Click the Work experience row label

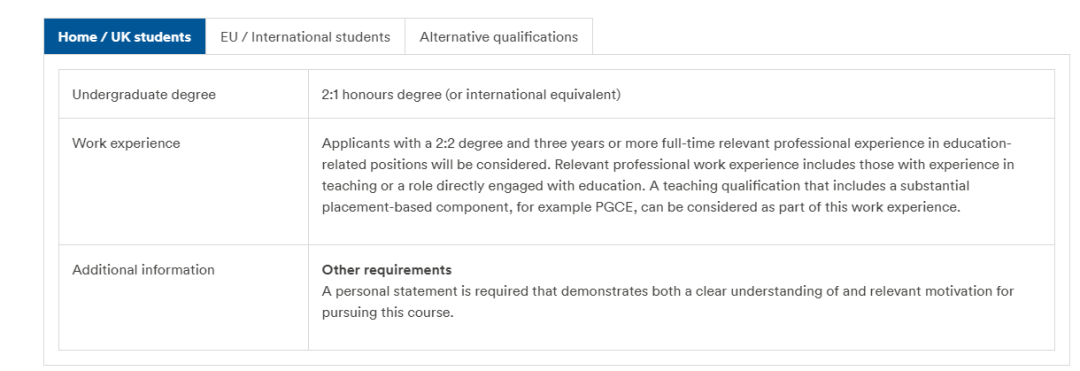(126, 143)
